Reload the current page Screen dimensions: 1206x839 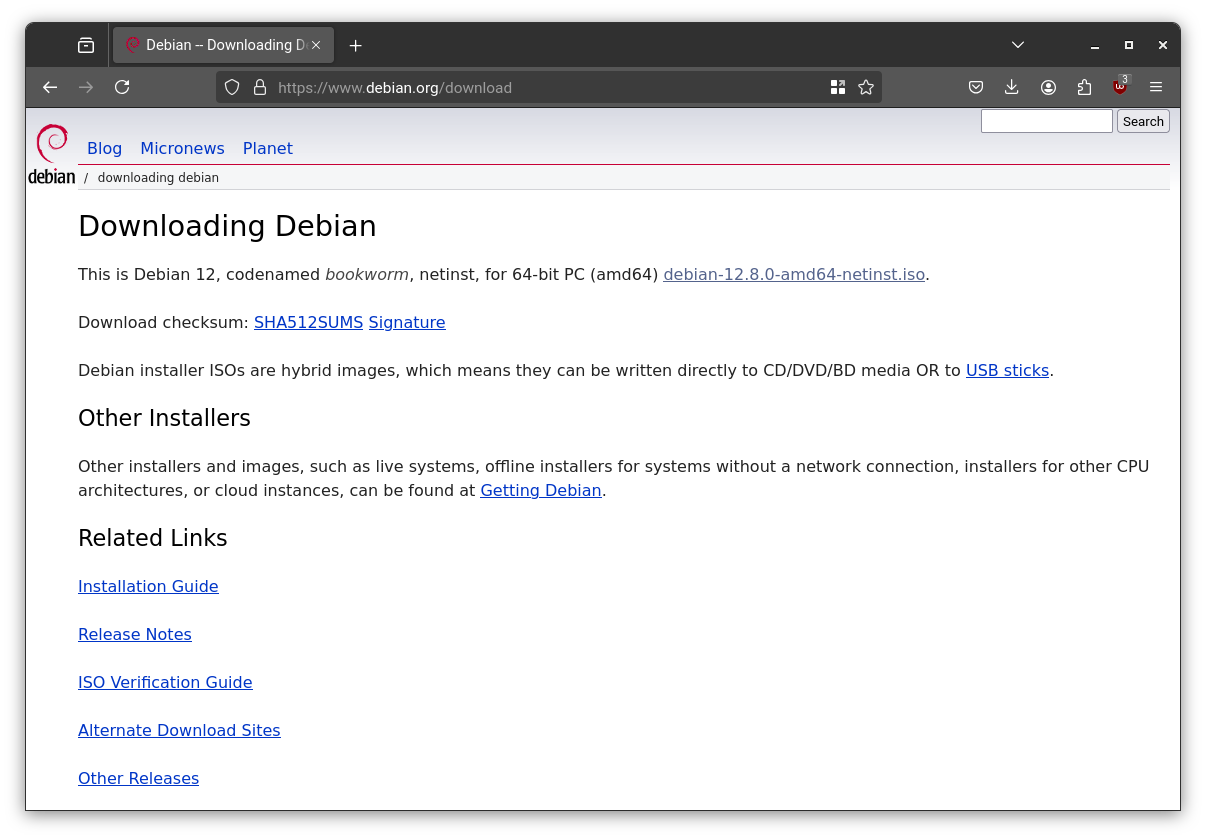tap(122, 87)
